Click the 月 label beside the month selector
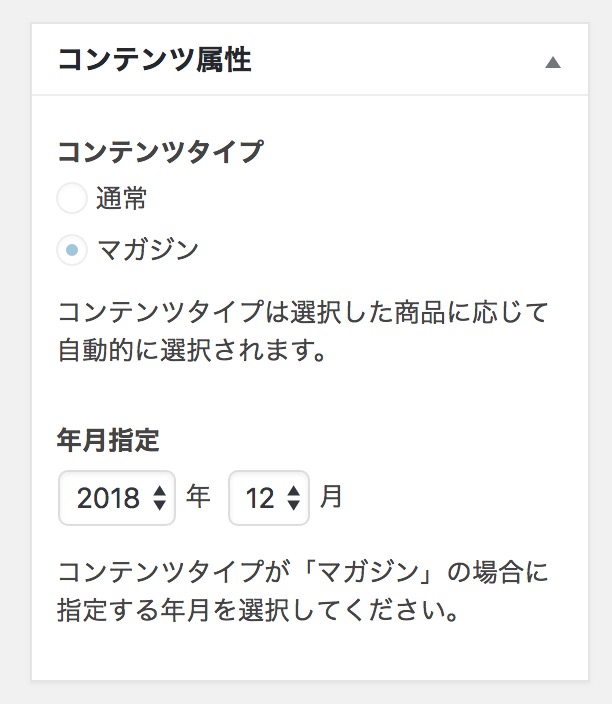Viewport: 612px width, 704px height. coord(330,497)
